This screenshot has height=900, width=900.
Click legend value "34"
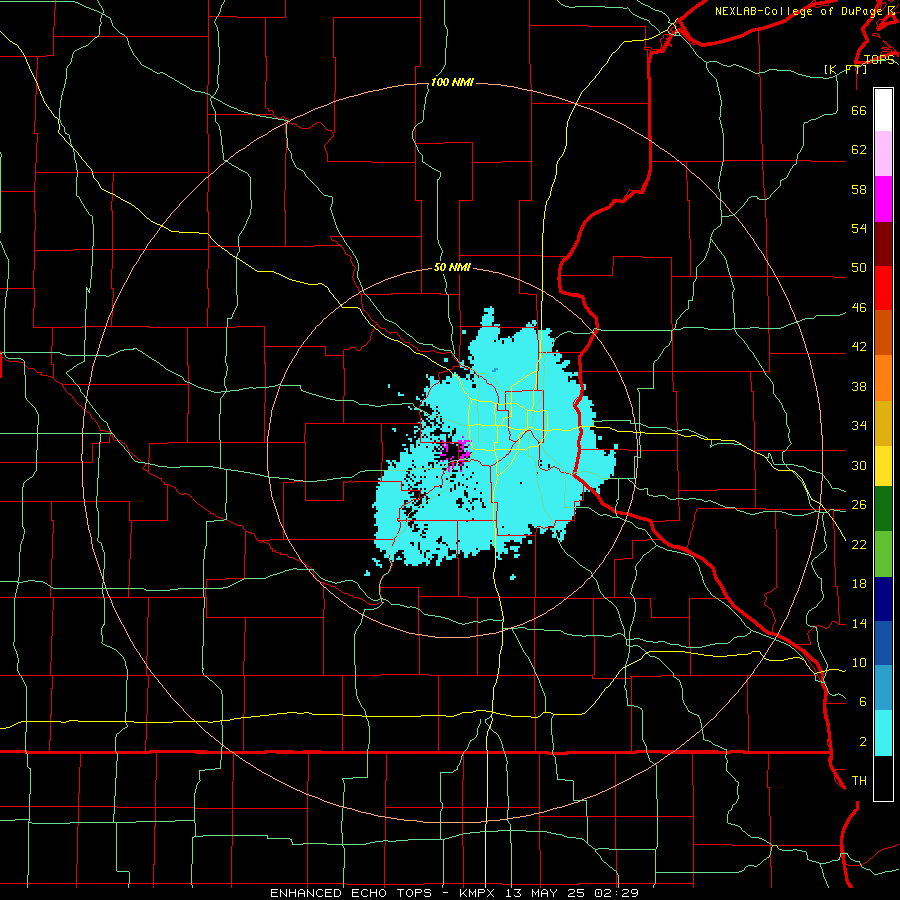tap(859, 425)
